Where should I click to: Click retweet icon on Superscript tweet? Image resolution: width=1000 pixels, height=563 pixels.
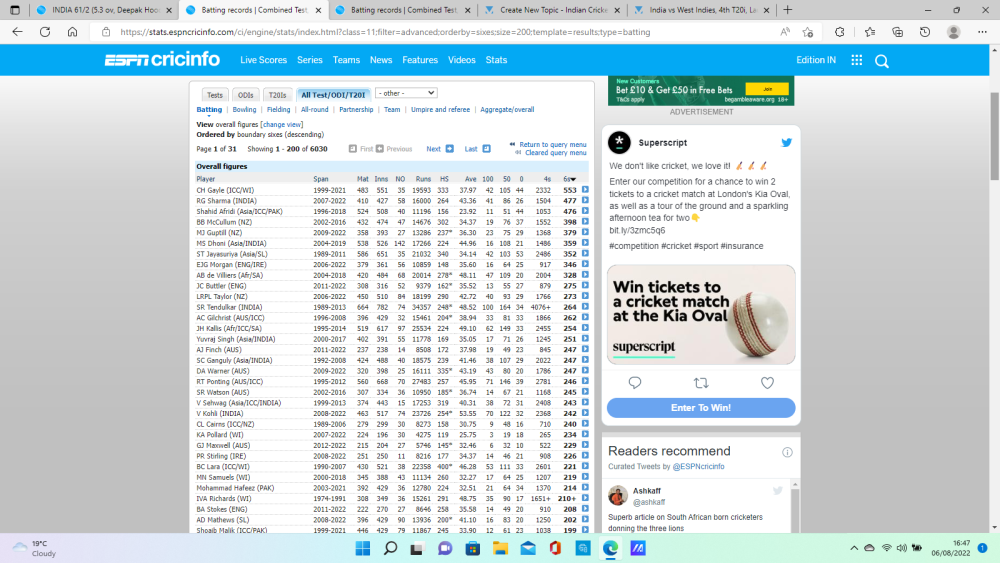coord(701,383)
